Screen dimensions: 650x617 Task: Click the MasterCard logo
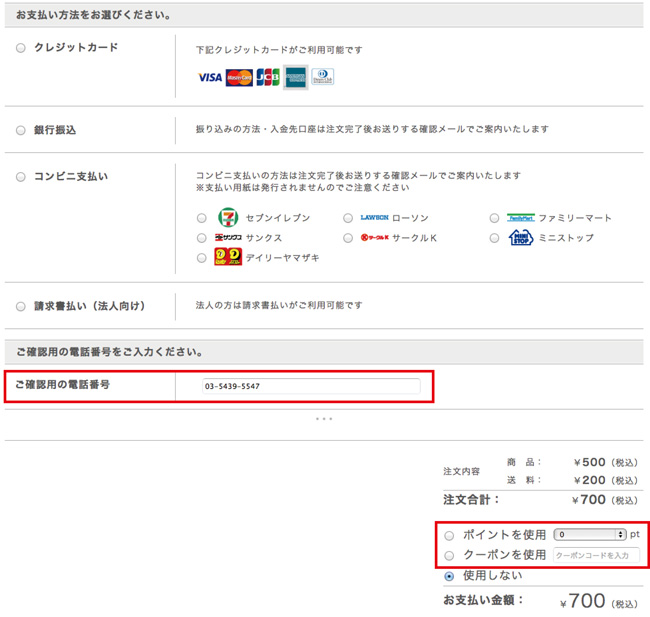pos(239,77)
